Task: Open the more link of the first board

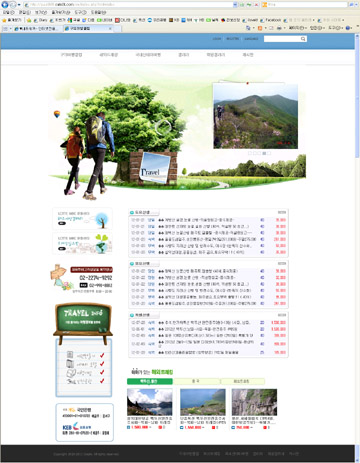Action: point(282,212)
